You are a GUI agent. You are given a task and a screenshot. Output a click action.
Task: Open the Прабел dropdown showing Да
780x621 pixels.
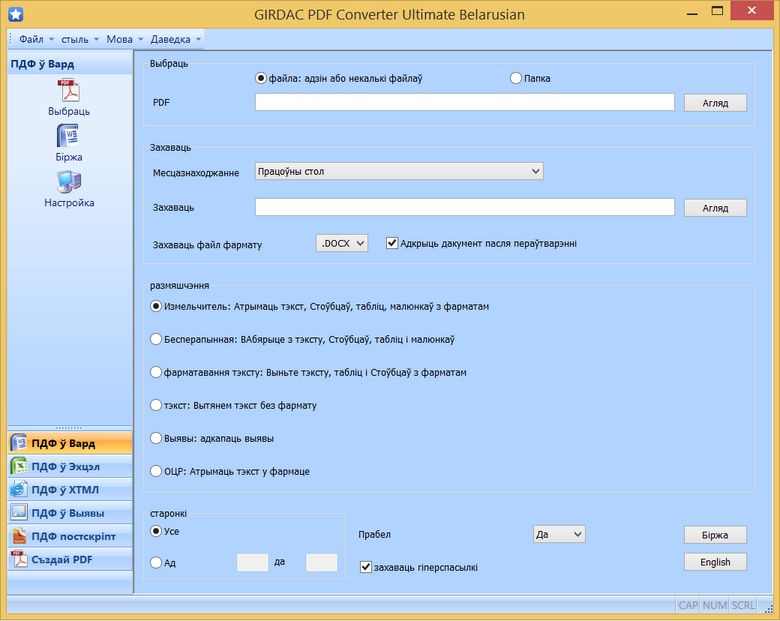coord(559,534)
